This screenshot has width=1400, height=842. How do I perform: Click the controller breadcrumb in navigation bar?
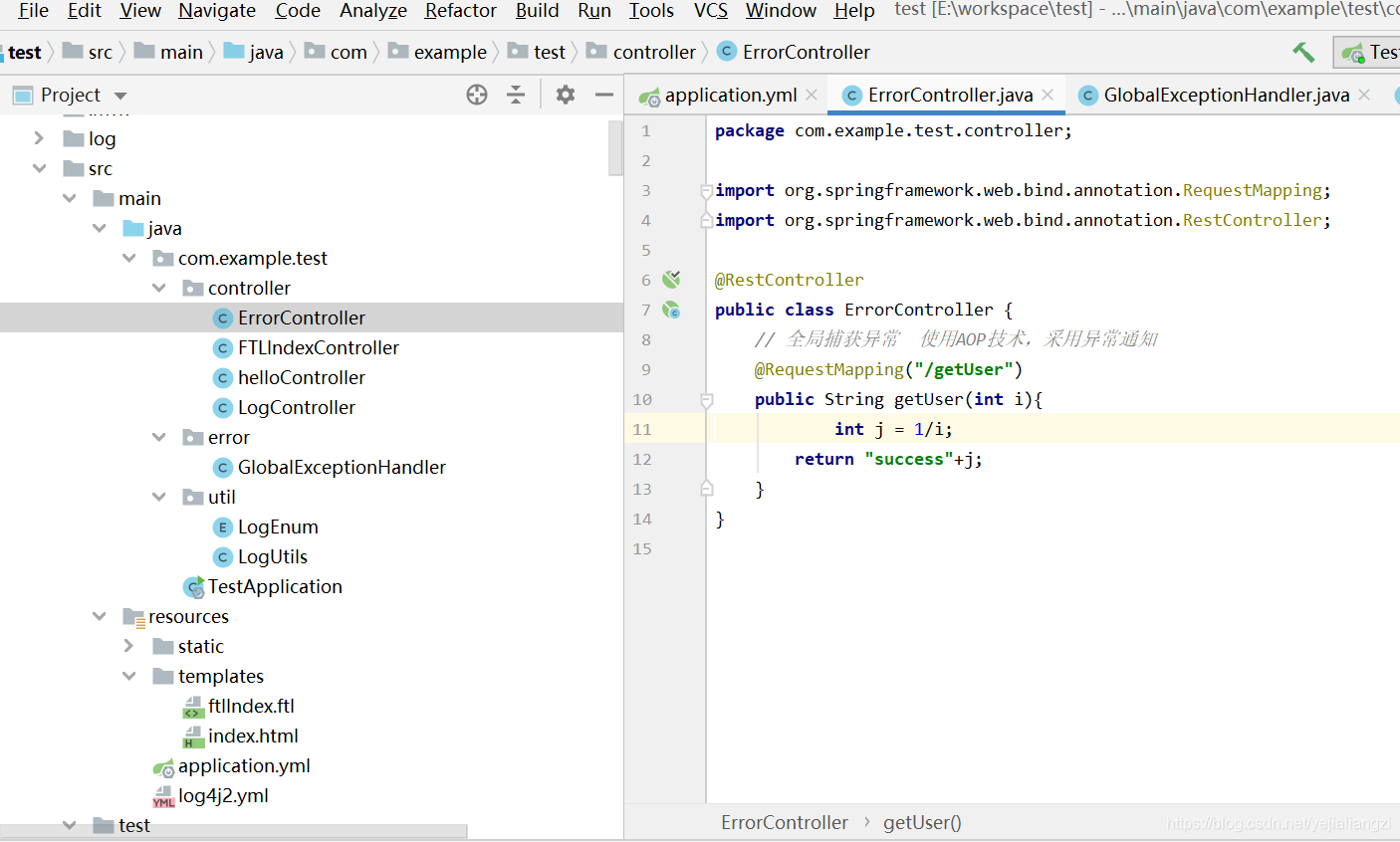click(x=653, y=52)
